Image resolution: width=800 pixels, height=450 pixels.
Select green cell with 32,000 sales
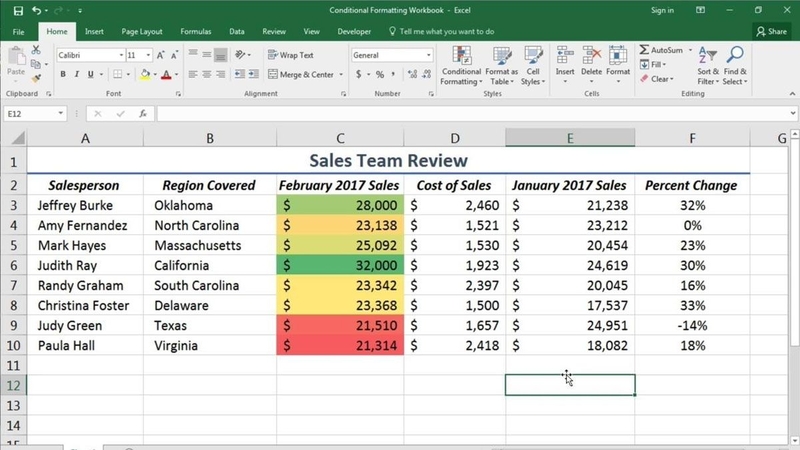340,265
